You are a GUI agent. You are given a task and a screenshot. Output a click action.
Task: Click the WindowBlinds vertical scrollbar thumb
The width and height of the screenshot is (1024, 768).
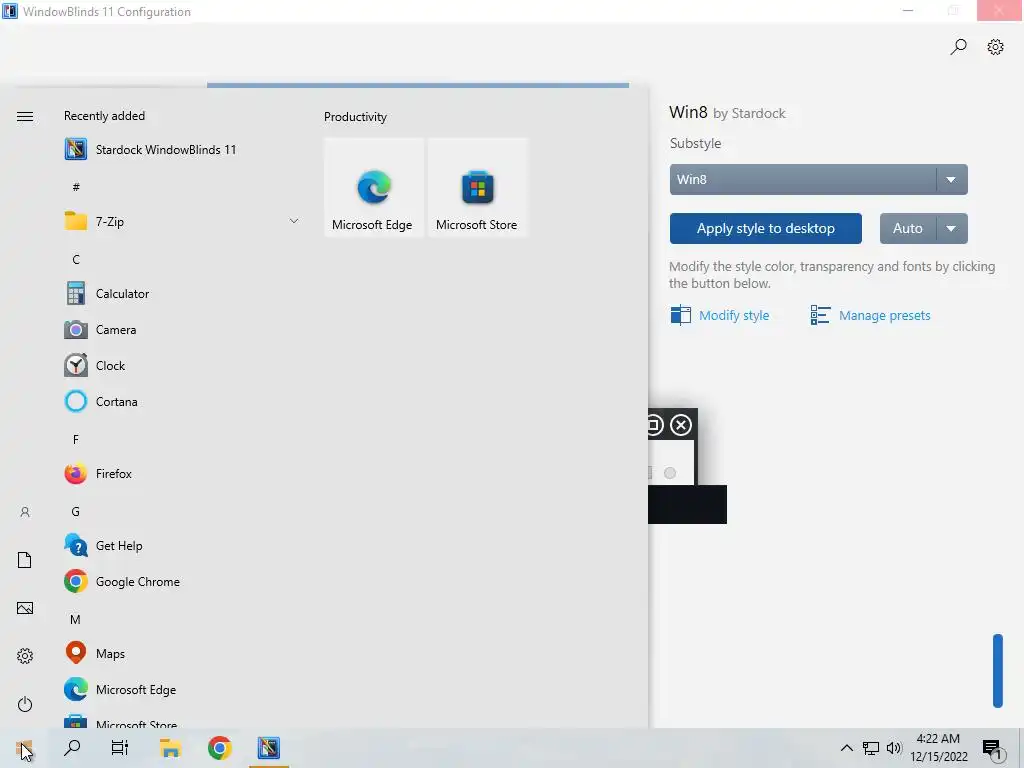coord(998,671)
